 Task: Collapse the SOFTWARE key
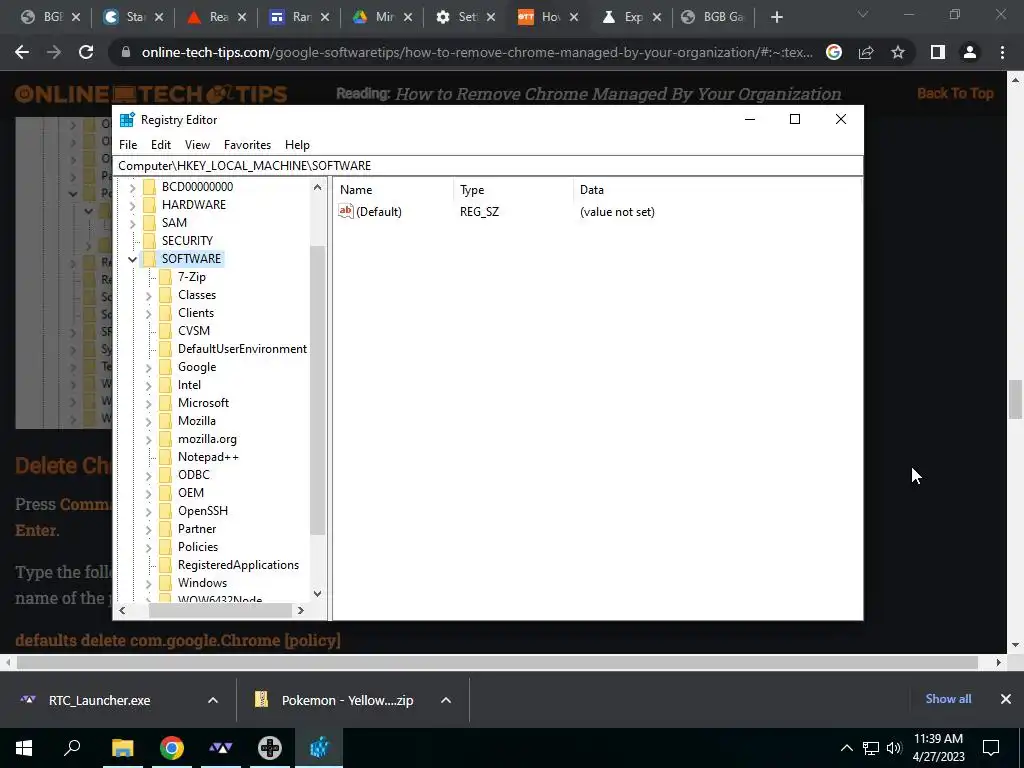coord(133,259)
